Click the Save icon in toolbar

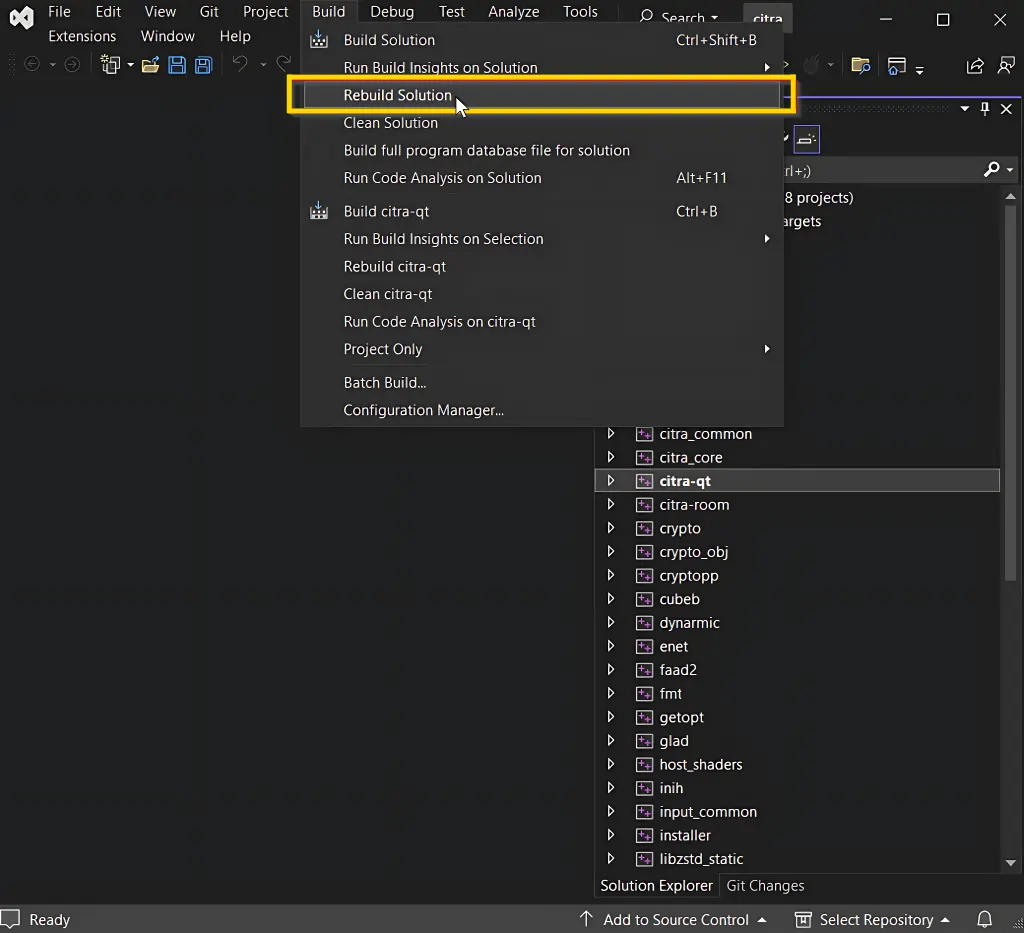pos(177,65)
